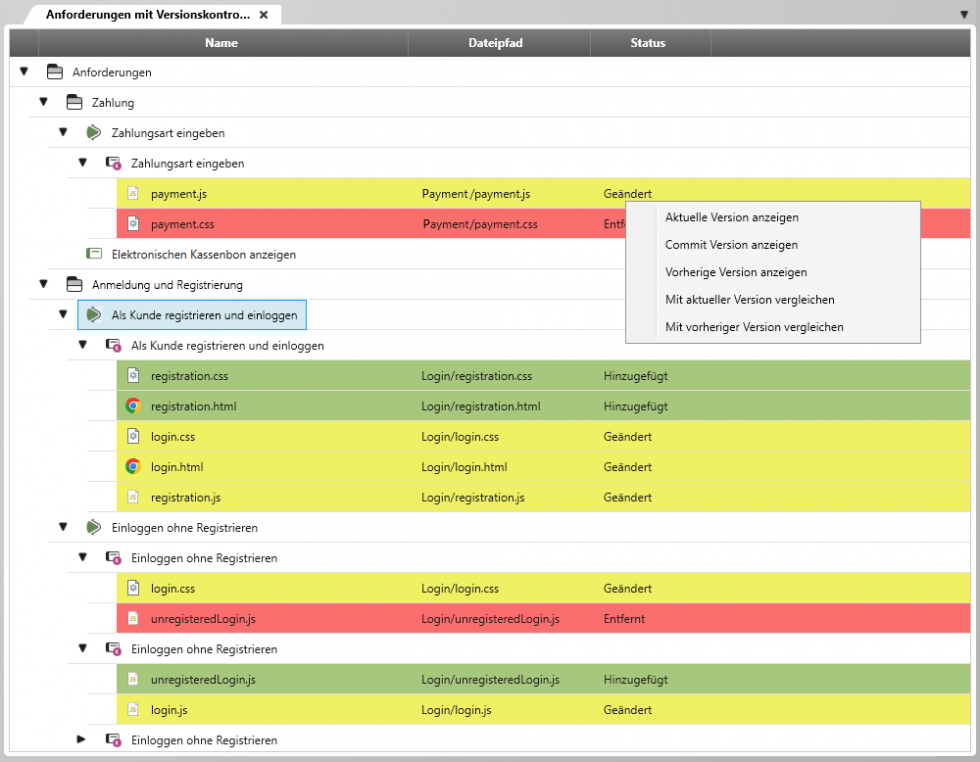
Task: Click the payment.js file icon
Action: click(x=133, y=193)
